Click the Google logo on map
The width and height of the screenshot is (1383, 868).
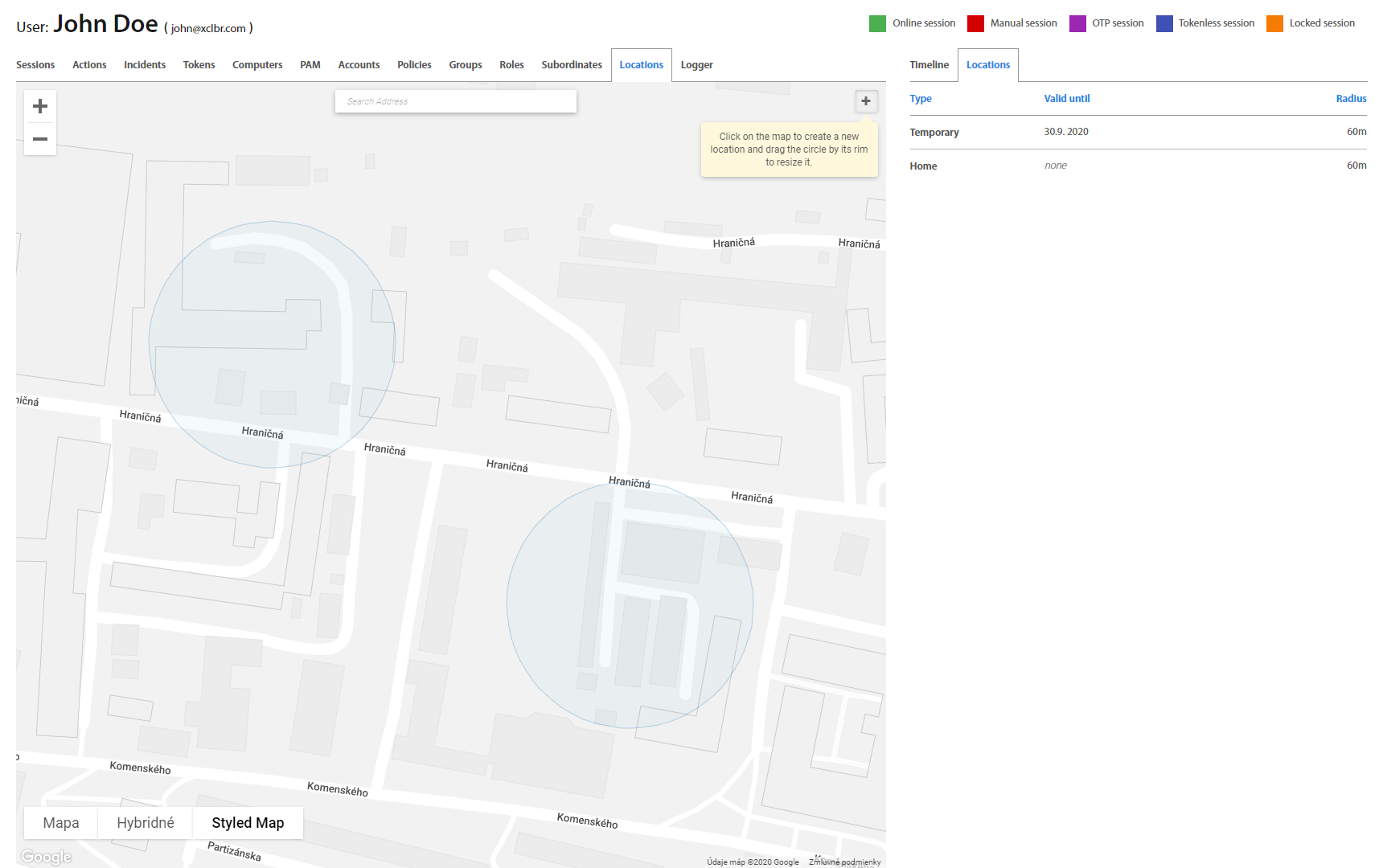47,857
